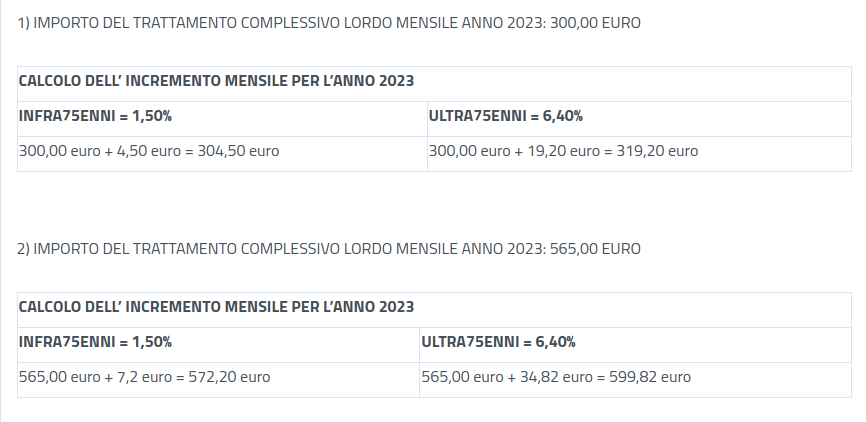Click 'INFRA75ENNI = 1,50%' in the second table
This screenshot has width=866, height=422.
[x=95, y=342]
